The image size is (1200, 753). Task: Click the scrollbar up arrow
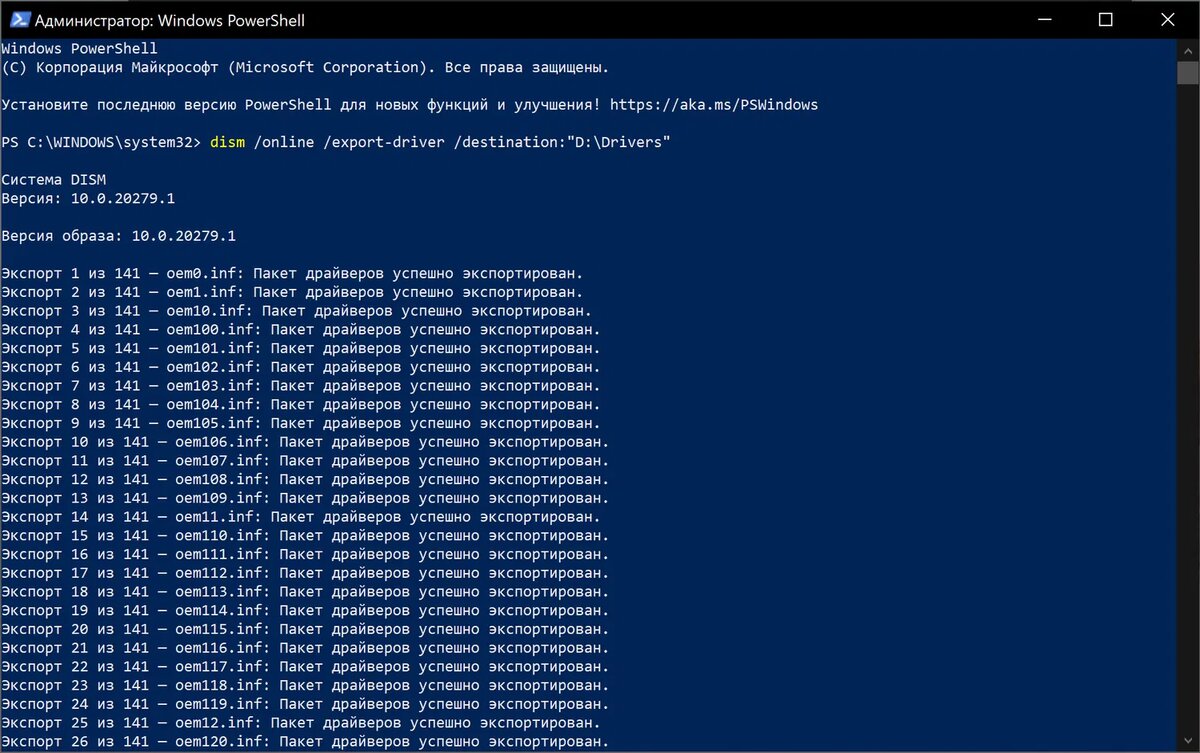[1188, 48]
